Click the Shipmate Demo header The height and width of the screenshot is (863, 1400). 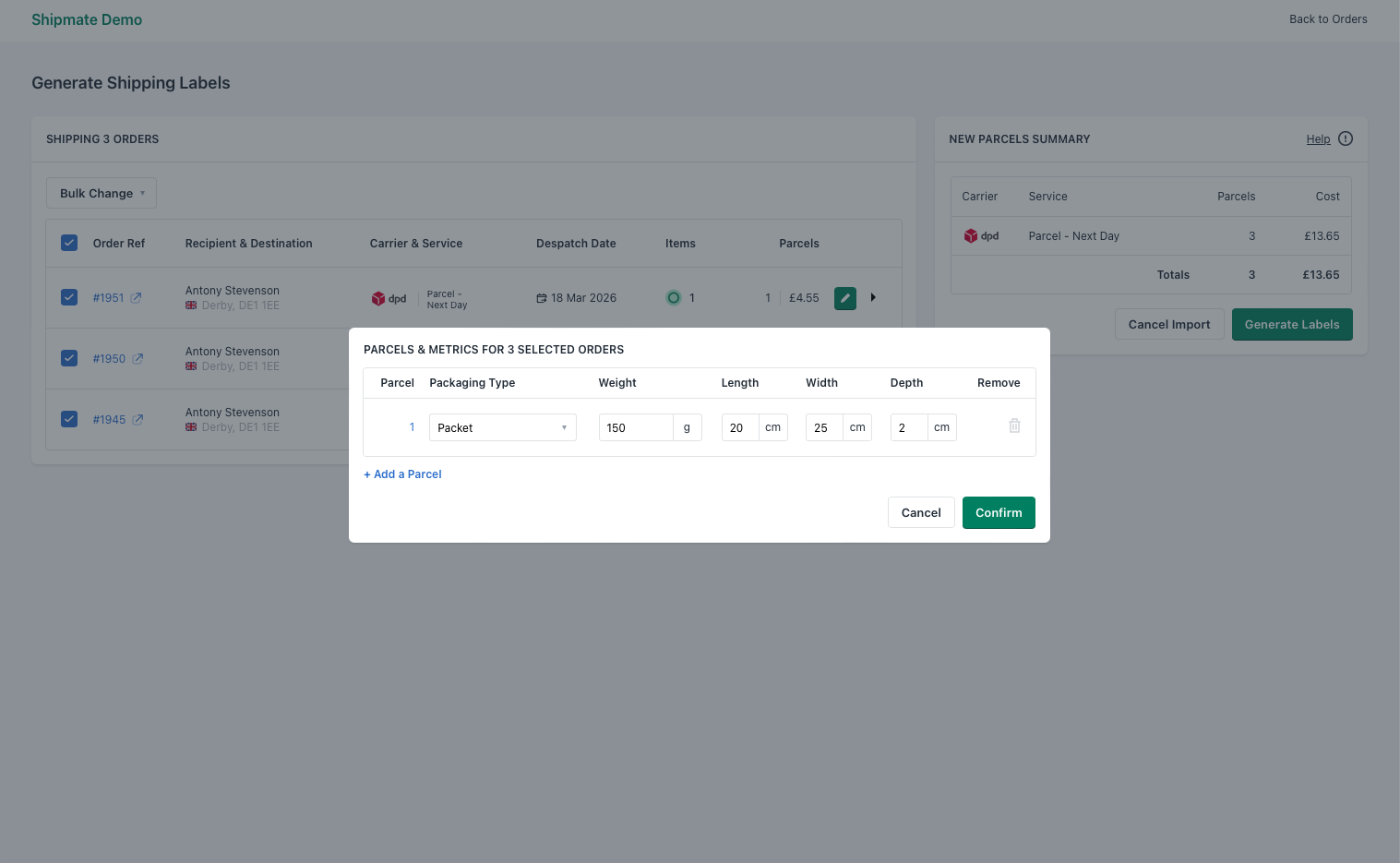coord(87,19)
